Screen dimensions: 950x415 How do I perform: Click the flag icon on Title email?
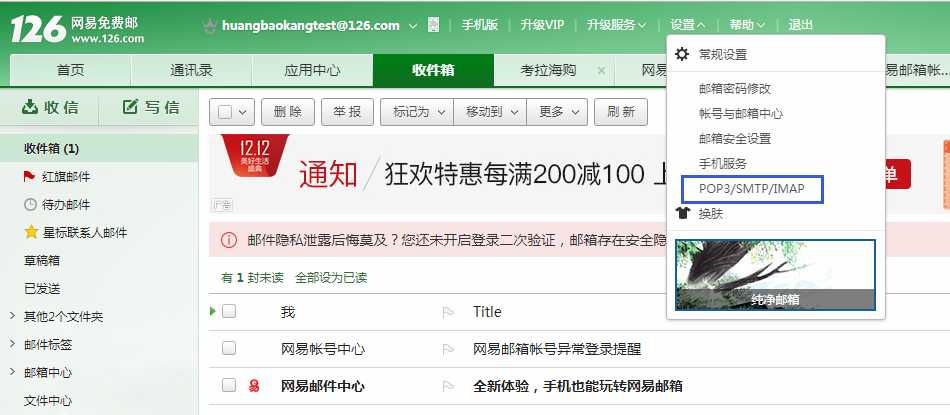click(x=448, y=312)
